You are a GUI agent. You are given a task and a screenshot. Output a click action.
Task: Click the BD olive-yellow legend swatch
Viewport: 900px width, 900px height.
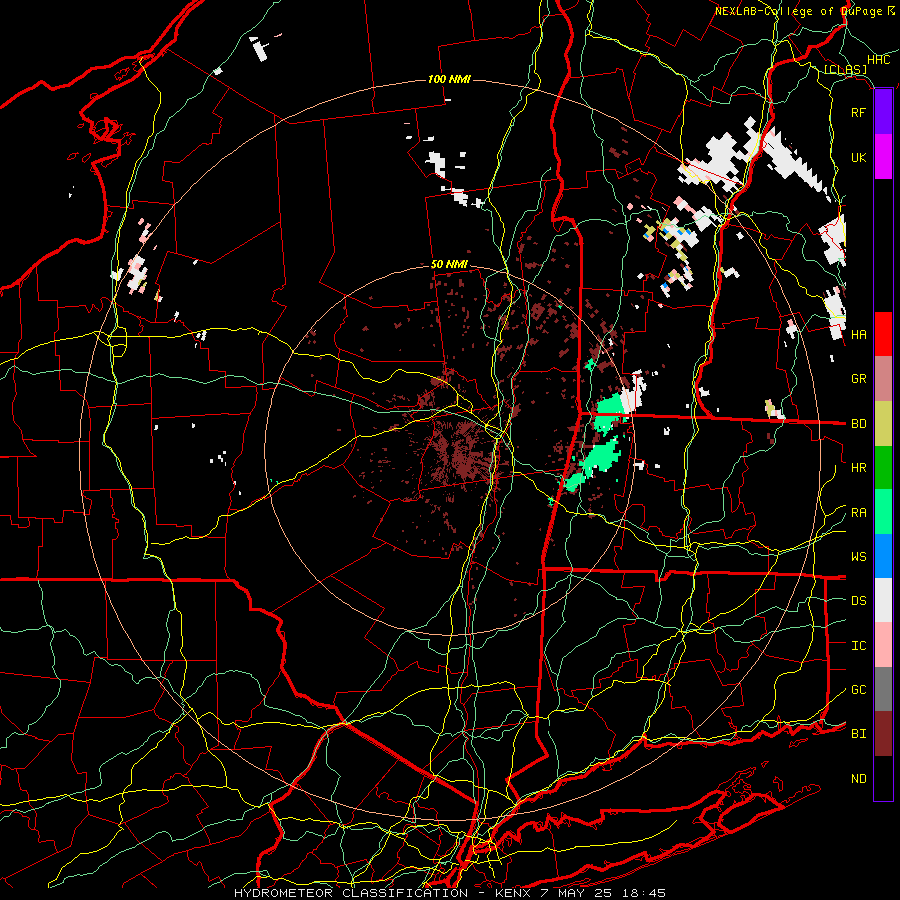(x=883, y=424)
